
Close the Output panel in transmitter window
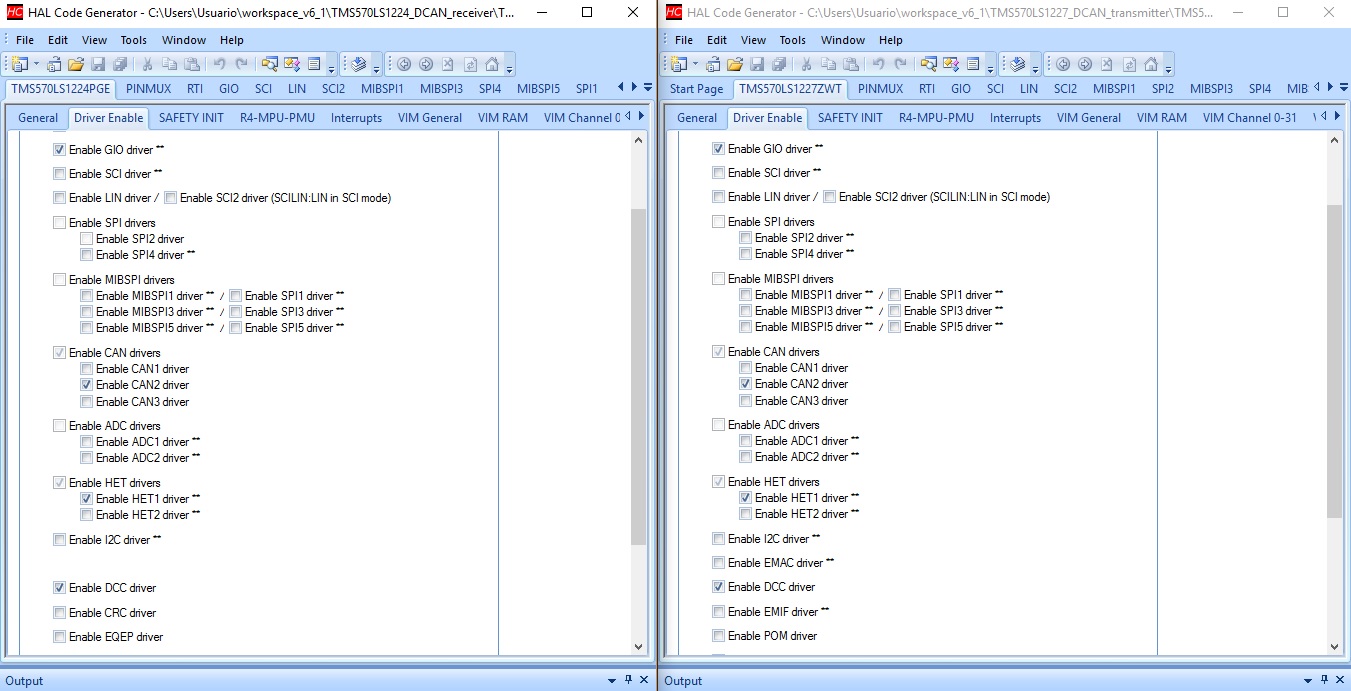click(x=1341, y=680)
